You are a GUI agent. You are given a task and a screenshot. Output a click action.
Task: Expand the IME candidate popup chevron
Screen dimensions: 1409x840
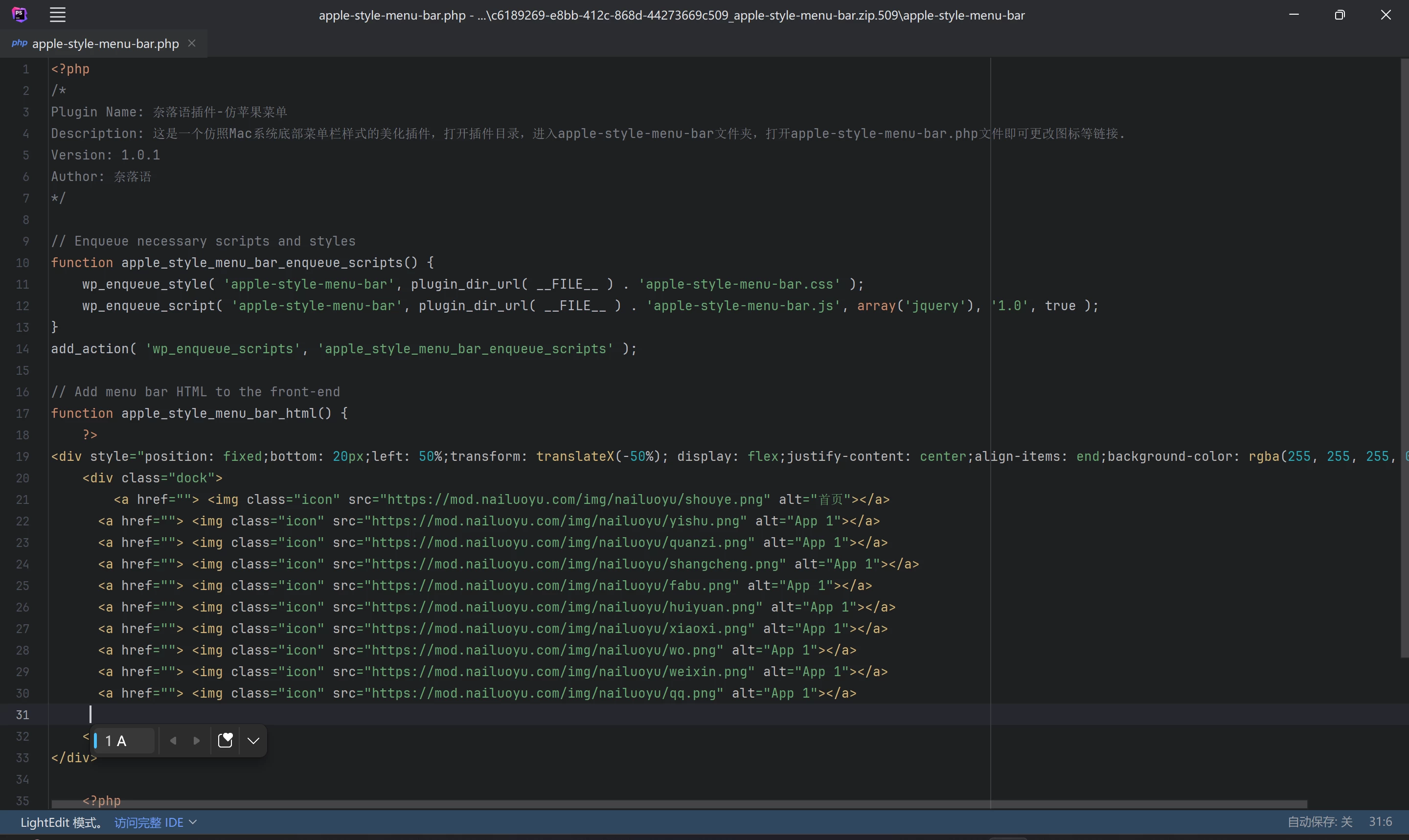click(x=253, y=741)
